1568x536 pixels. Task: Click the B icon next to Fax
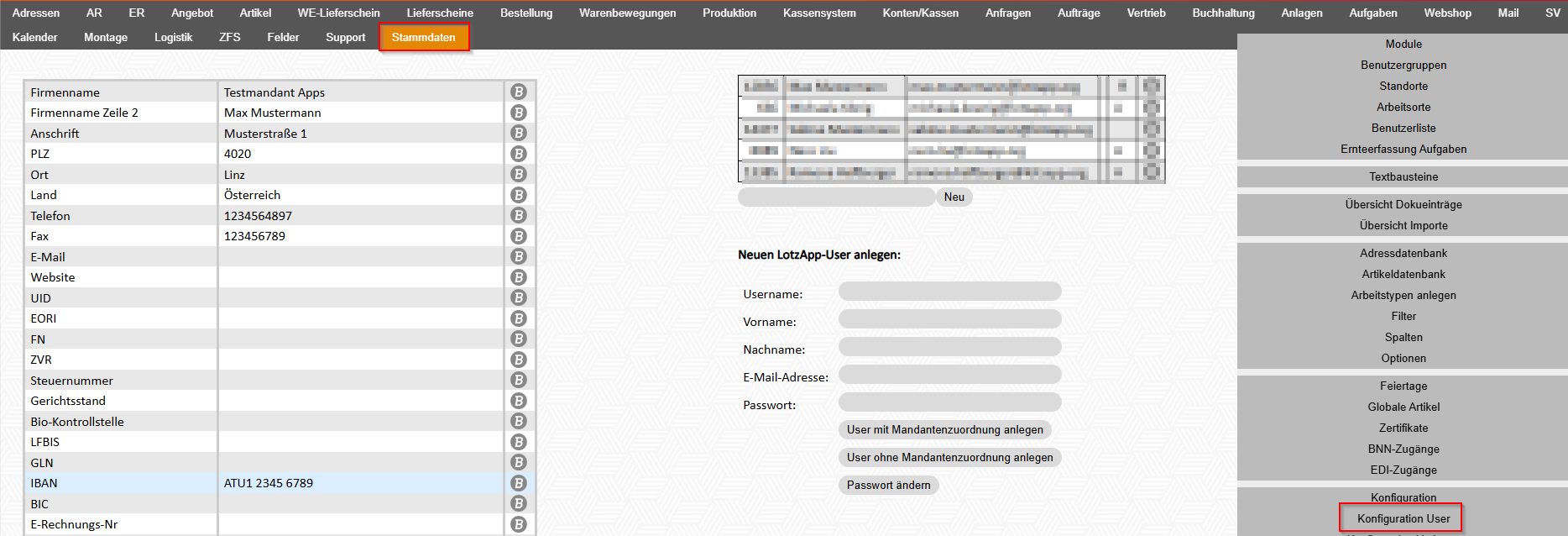click(519, 236)
